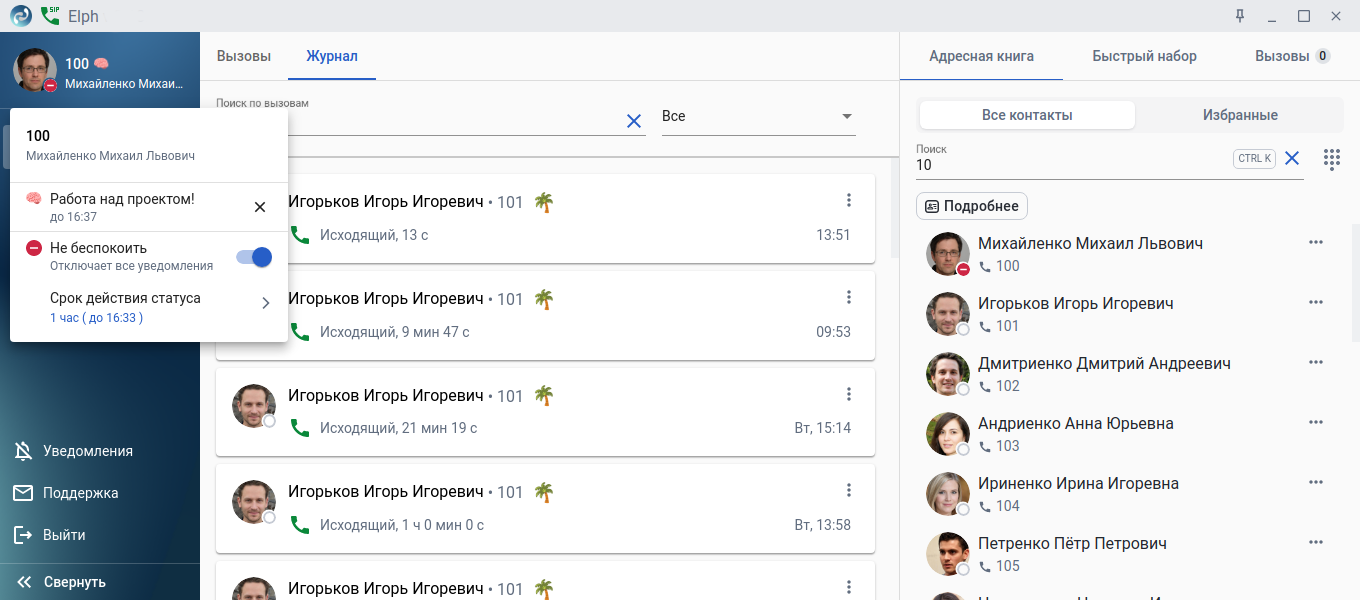
Task: Open Support via the envelope icon
Action: coord(23,493)
